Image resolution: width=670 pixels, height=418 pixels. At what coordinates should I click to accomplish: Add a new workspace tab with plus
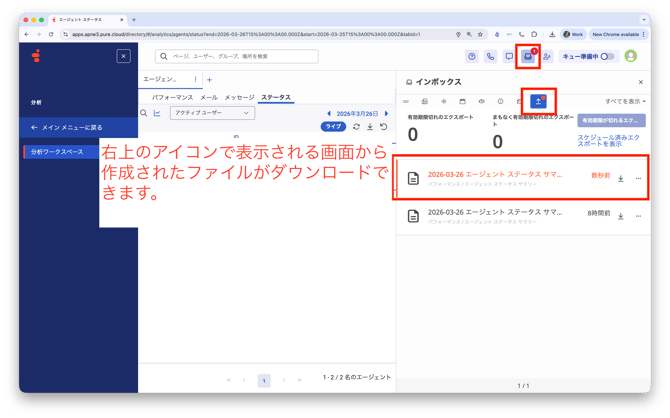(209, 80)
